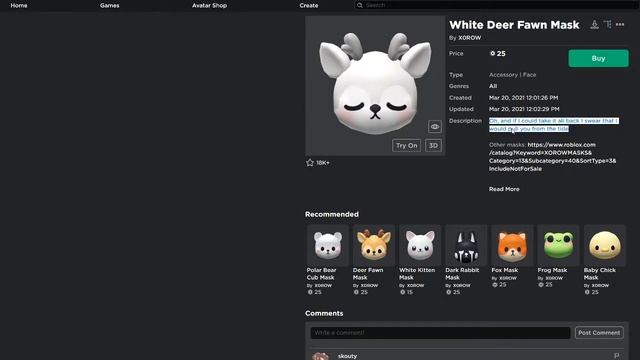This screenshot has height=360, width=640.
Task: Click the download-style icon beside the item title
Action: (x=594, y=24)
